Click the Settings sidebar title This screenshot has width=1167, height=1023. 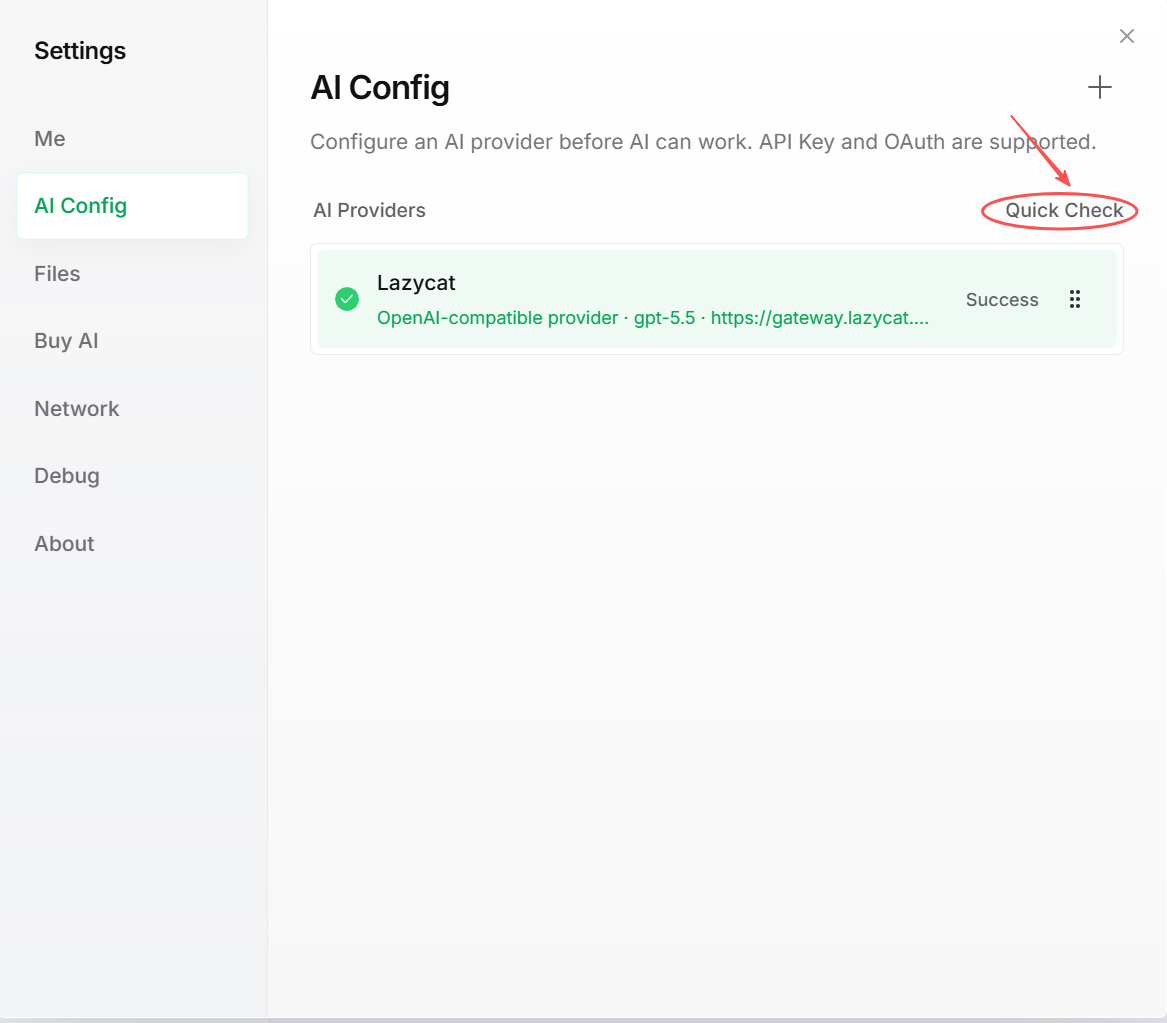click(80, 51)
